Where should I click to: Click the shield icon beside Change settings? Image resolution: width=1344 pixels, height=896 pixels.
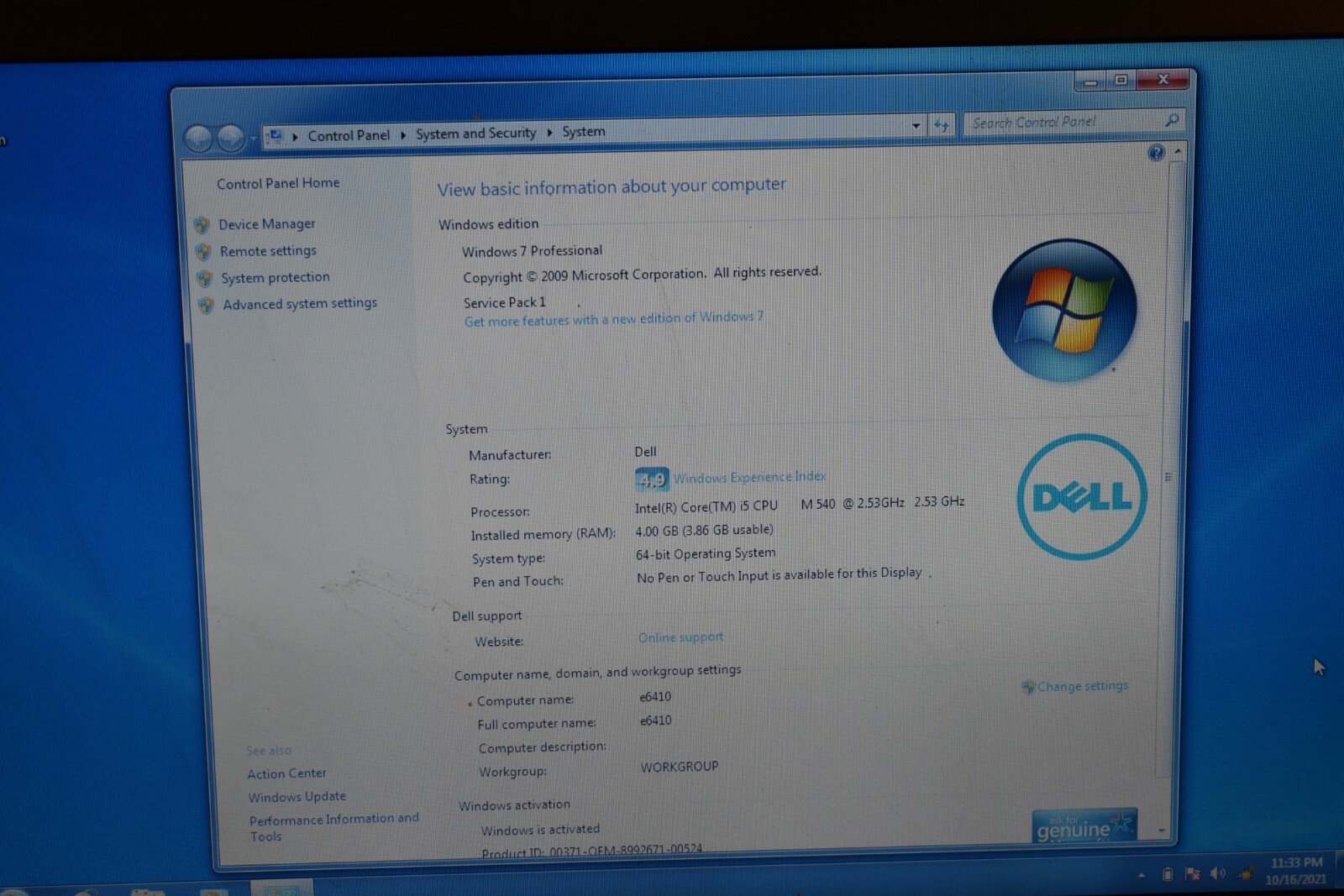(x=1028, y=687)
